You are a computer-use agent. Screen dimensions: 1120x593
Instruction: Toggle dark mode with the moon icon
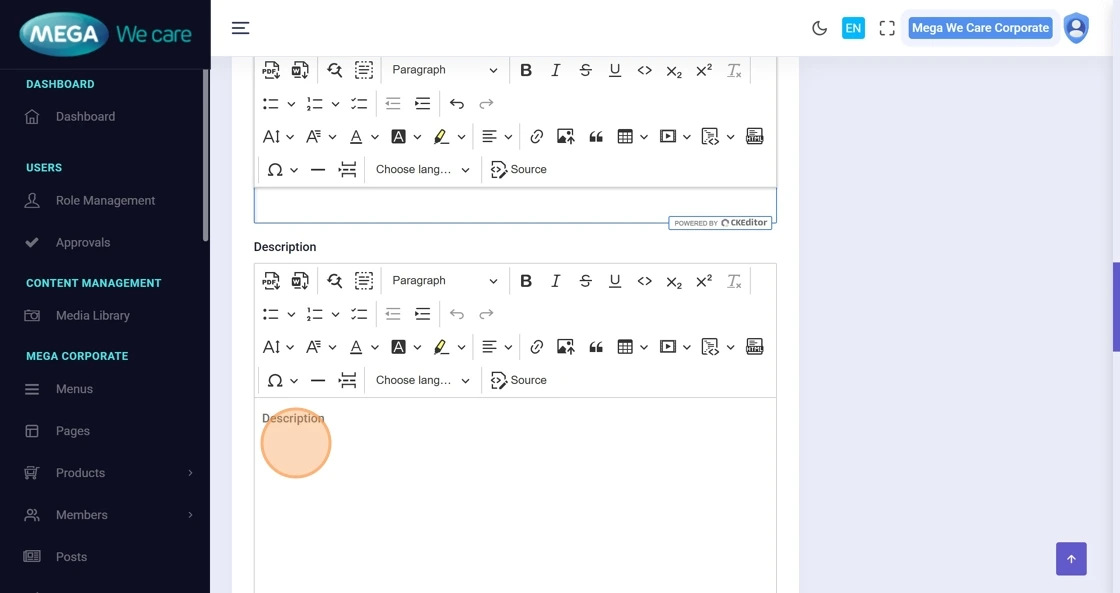tap(819, 28)
